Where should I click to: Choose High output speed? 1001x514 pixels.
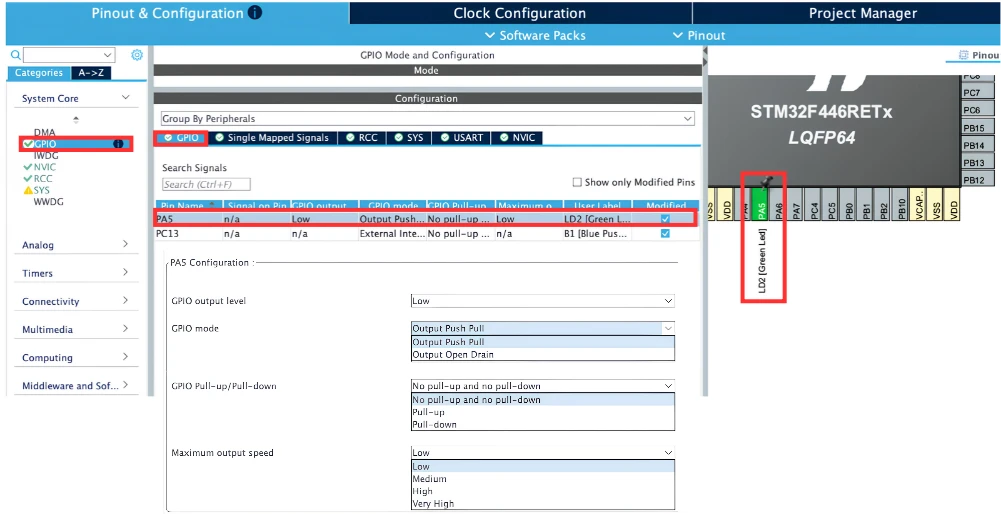coord(543,491)
